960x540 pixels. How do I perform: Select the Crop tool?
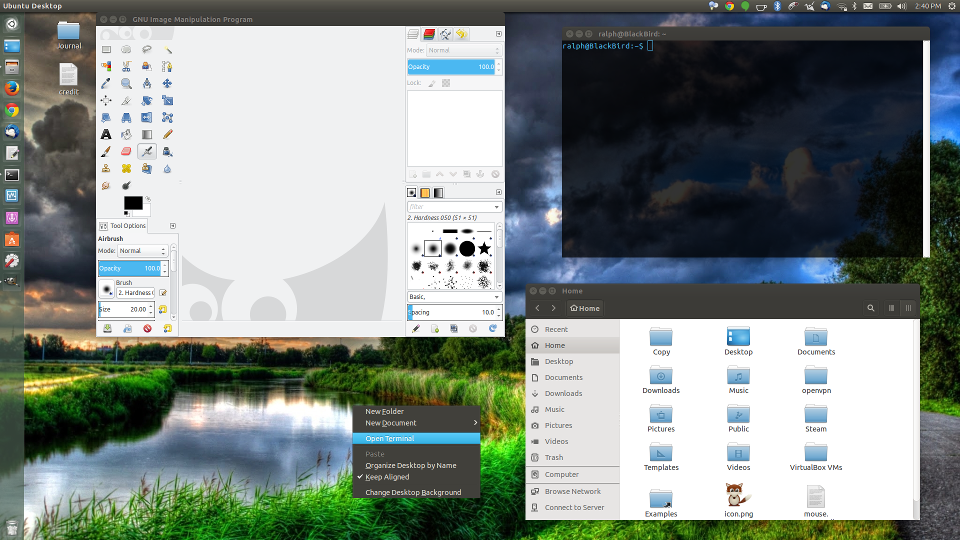coord(126,100)
